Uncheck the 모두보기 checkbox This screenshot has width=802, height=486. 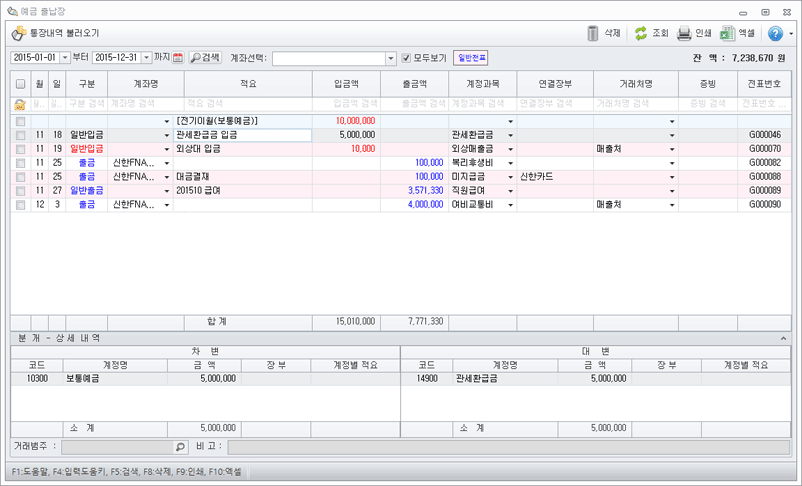pos(406,58)
